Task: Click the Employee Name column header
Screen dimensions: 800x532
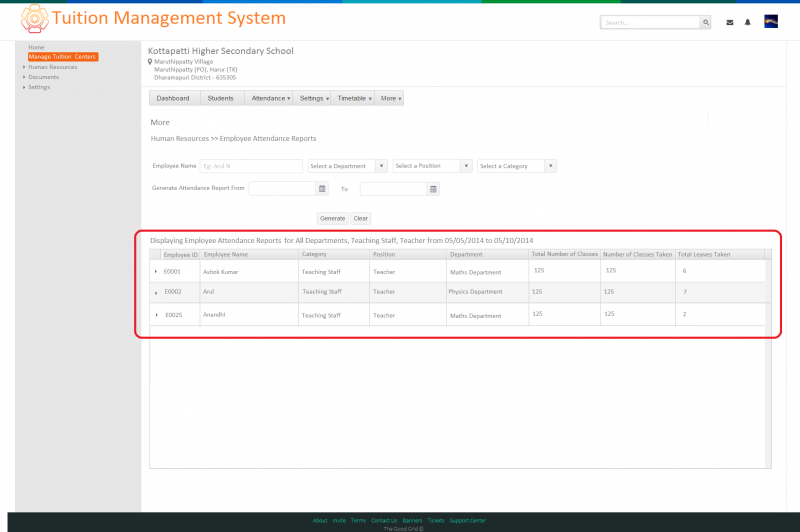Action: pos(249,255)
